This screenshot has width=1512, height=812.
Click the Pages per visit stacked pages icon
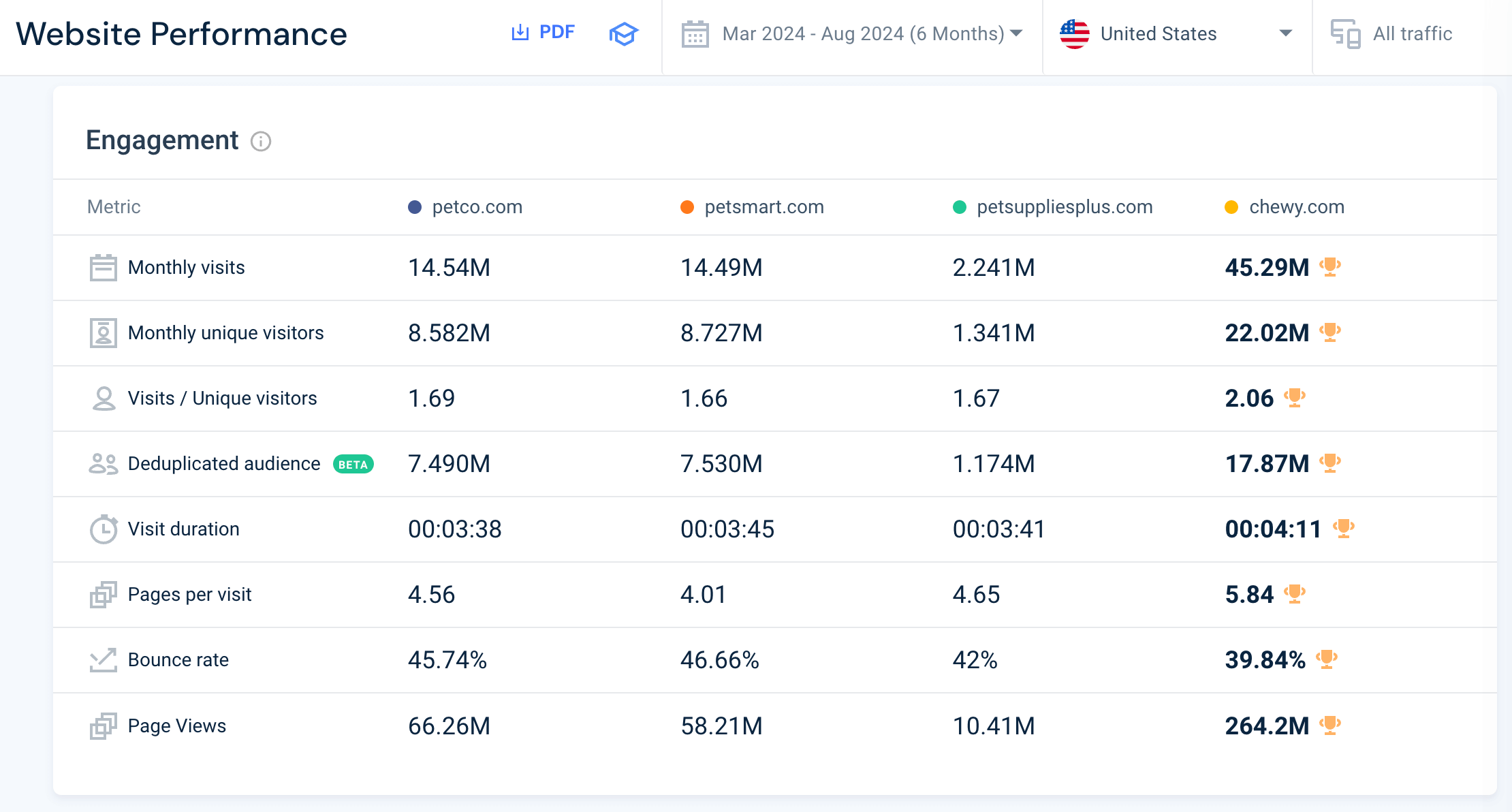coord(103,595)
